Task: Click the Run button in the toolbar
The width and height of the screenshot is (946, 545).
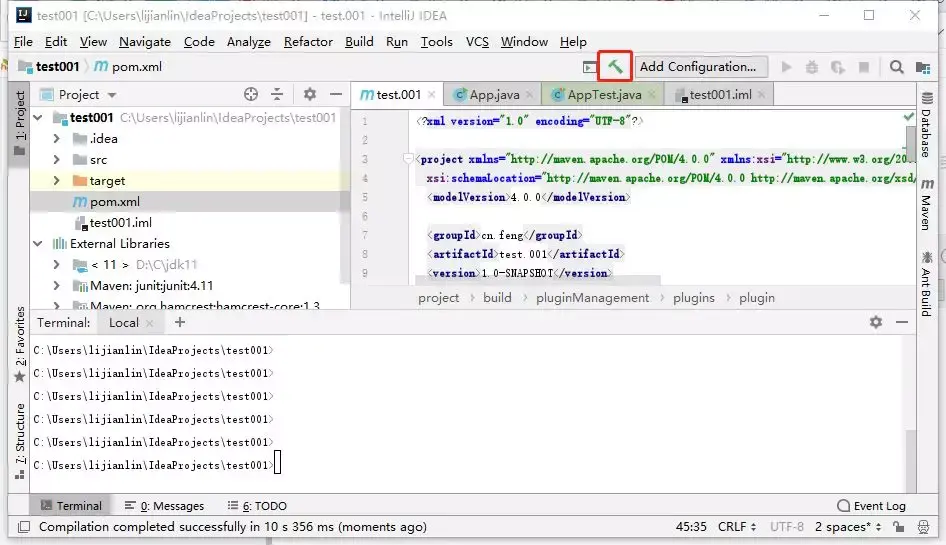Action: (786, 67)
